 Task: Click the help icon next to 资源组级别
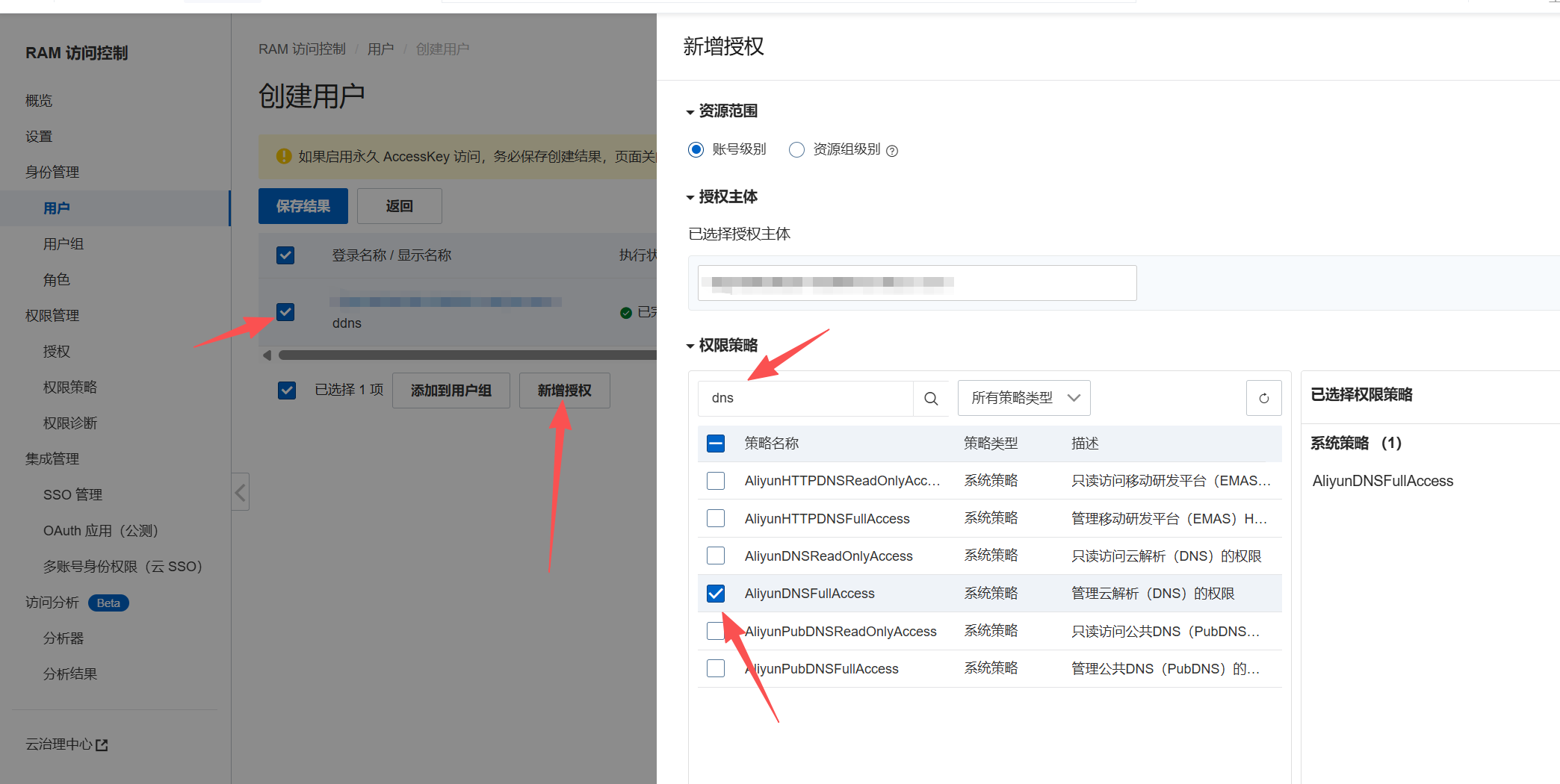(x=892, y=151)
